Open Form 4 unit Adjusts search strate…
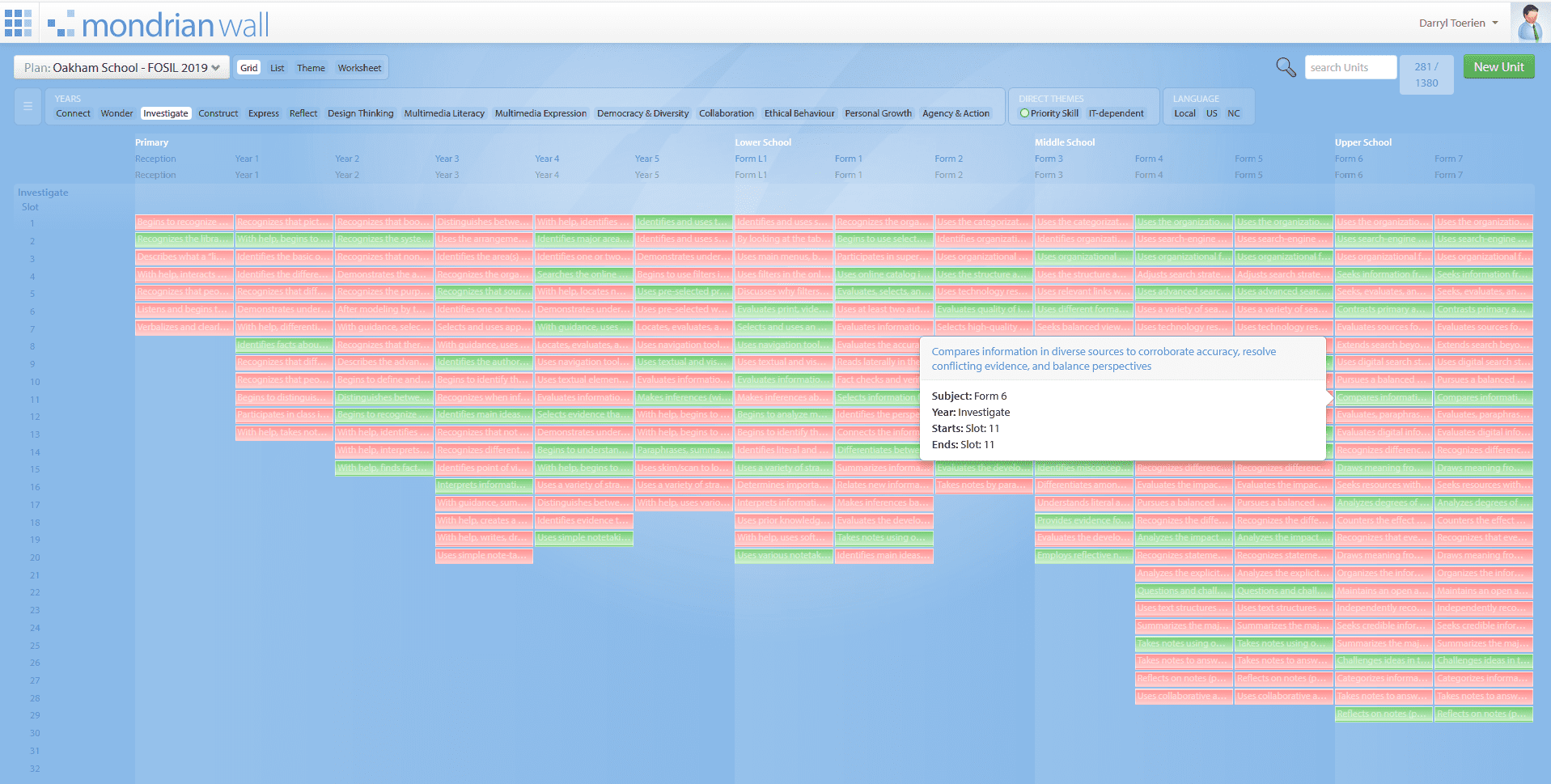 [1184, 274]
